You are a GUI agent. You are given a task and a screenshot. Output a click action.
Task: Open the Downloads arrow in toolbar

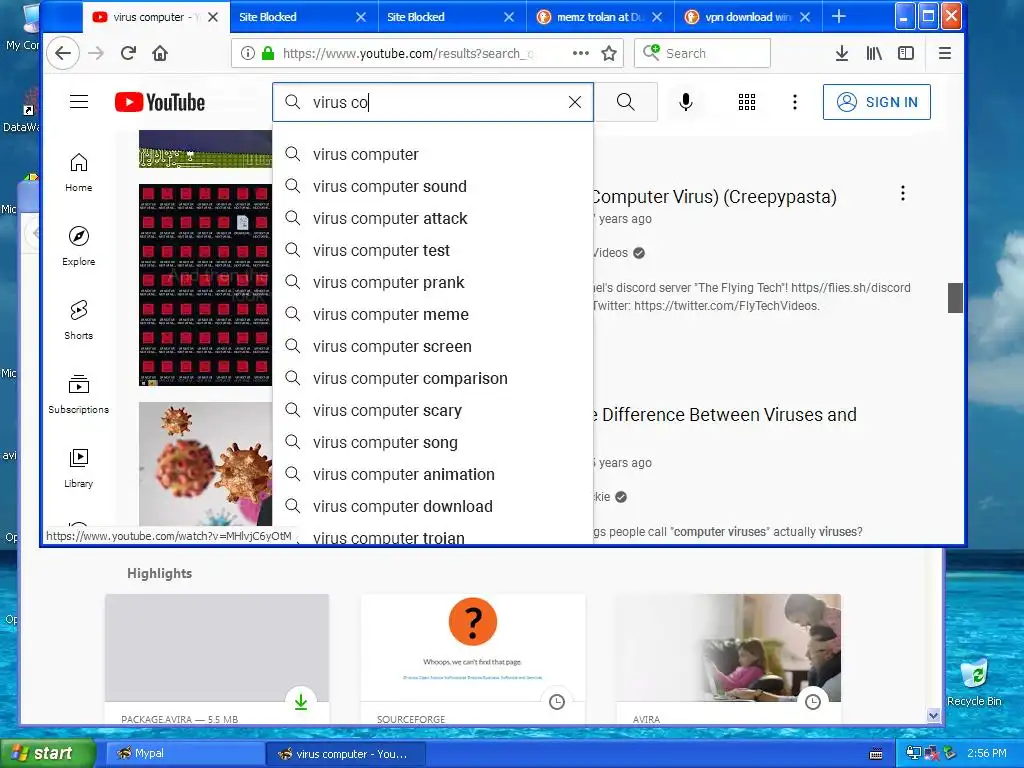(x=842, y=53)
